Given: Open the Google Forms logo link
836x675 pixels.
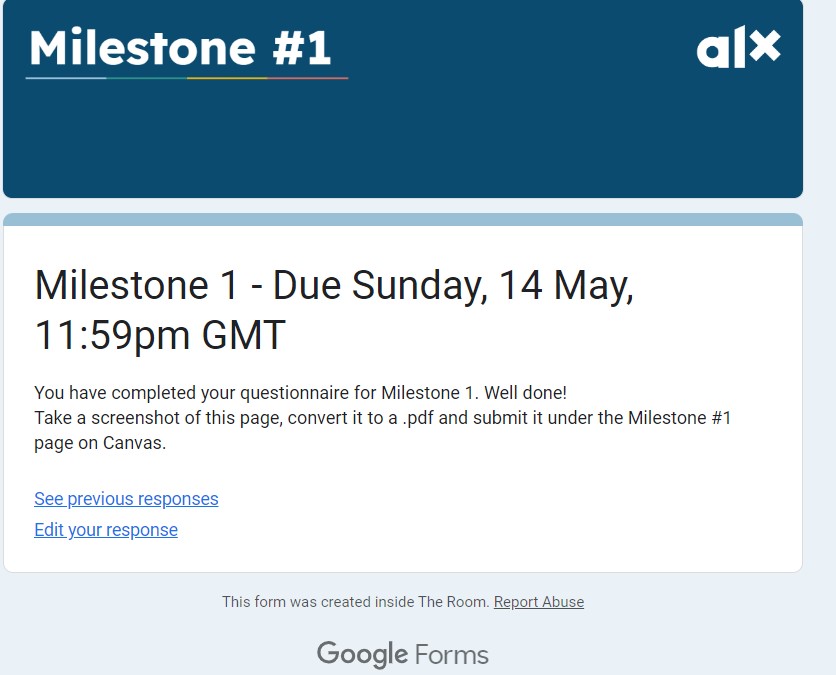Looking at the screenshot, I should coord(402,655).
